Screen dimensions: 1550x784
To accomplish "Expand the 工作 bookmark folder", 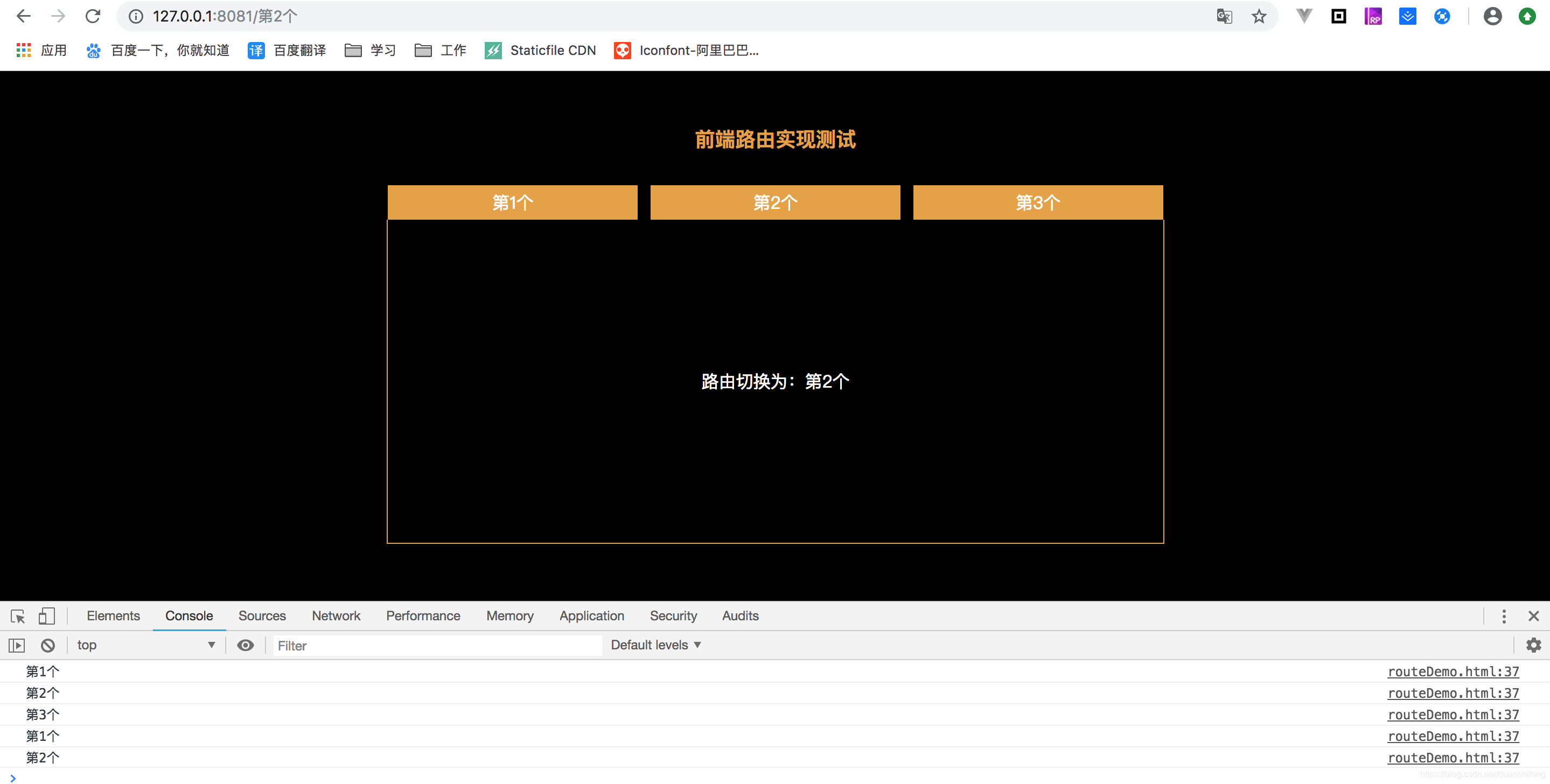I will click(x=441, y=51).
